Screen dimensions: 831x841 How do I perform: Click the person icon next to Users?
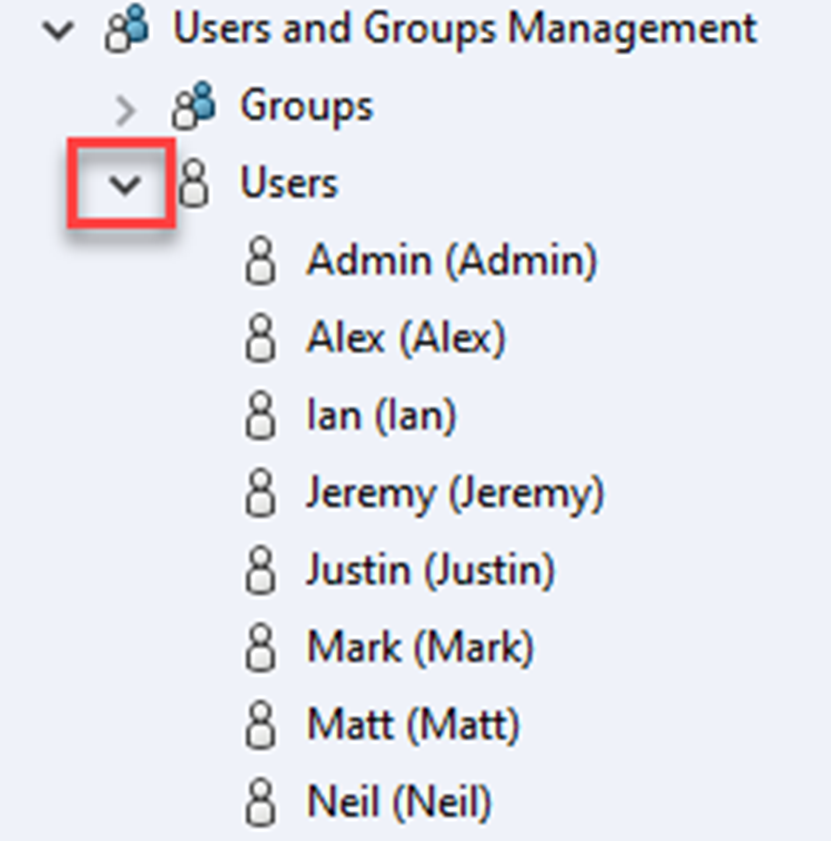point(195,182)
